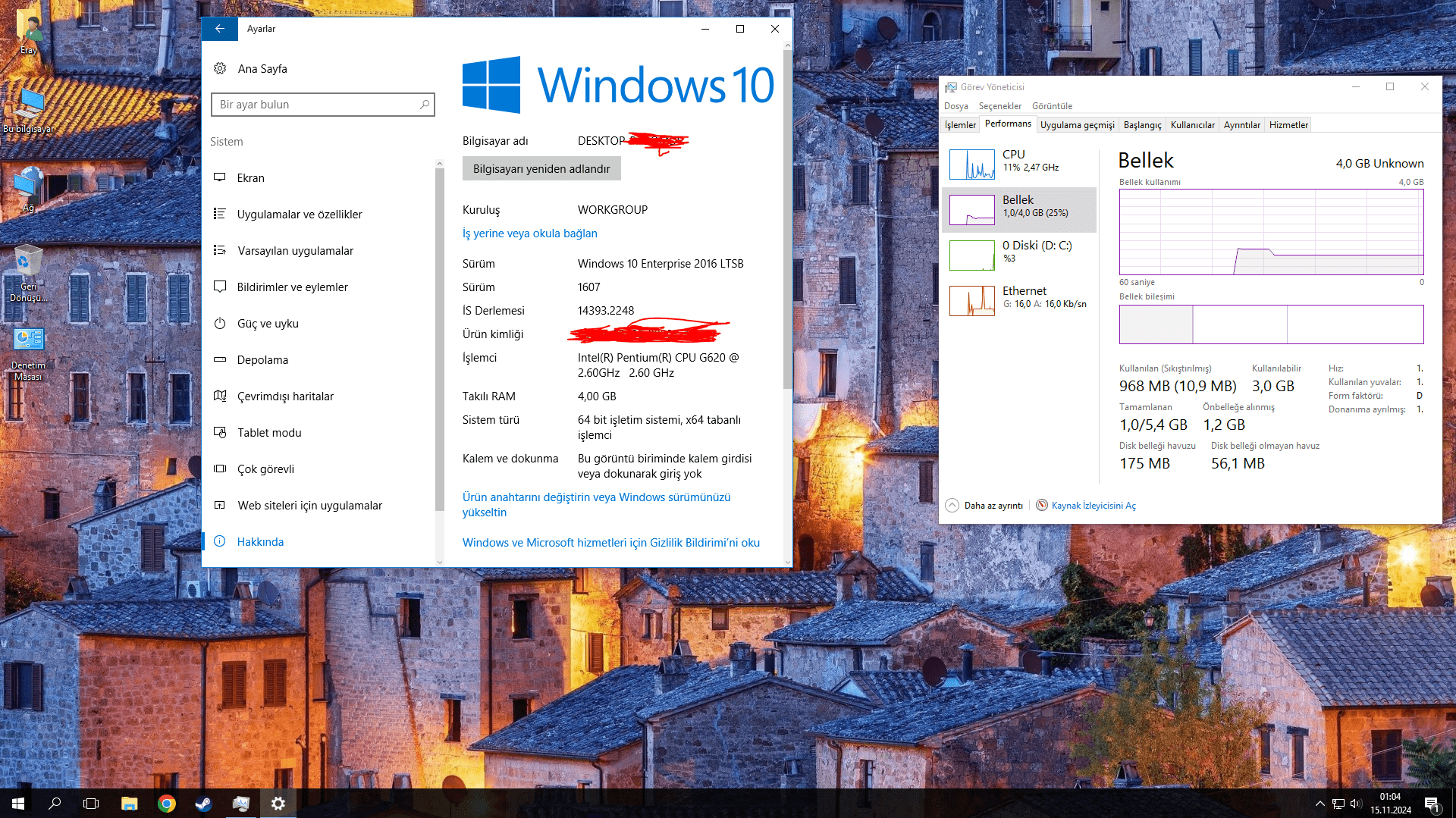Click the volume speaker tray icon
The height and width of the screenshot is (818, 1456).
click(x=1356, y=804)
